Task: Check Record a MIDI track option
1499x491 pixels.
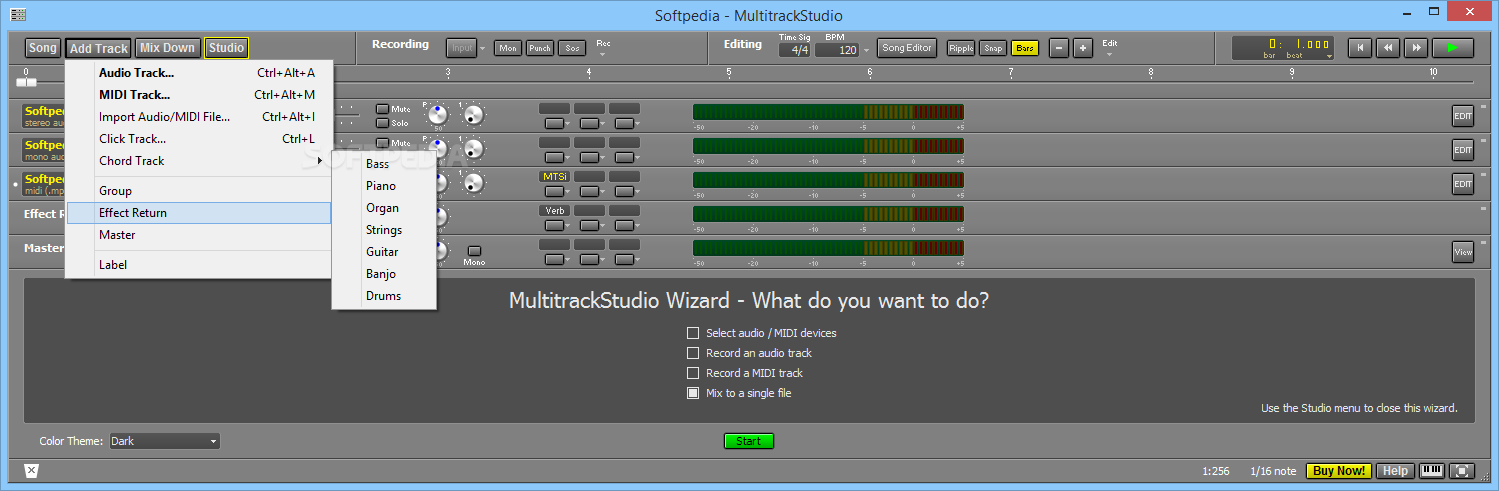Action: [x=693, y=373]
